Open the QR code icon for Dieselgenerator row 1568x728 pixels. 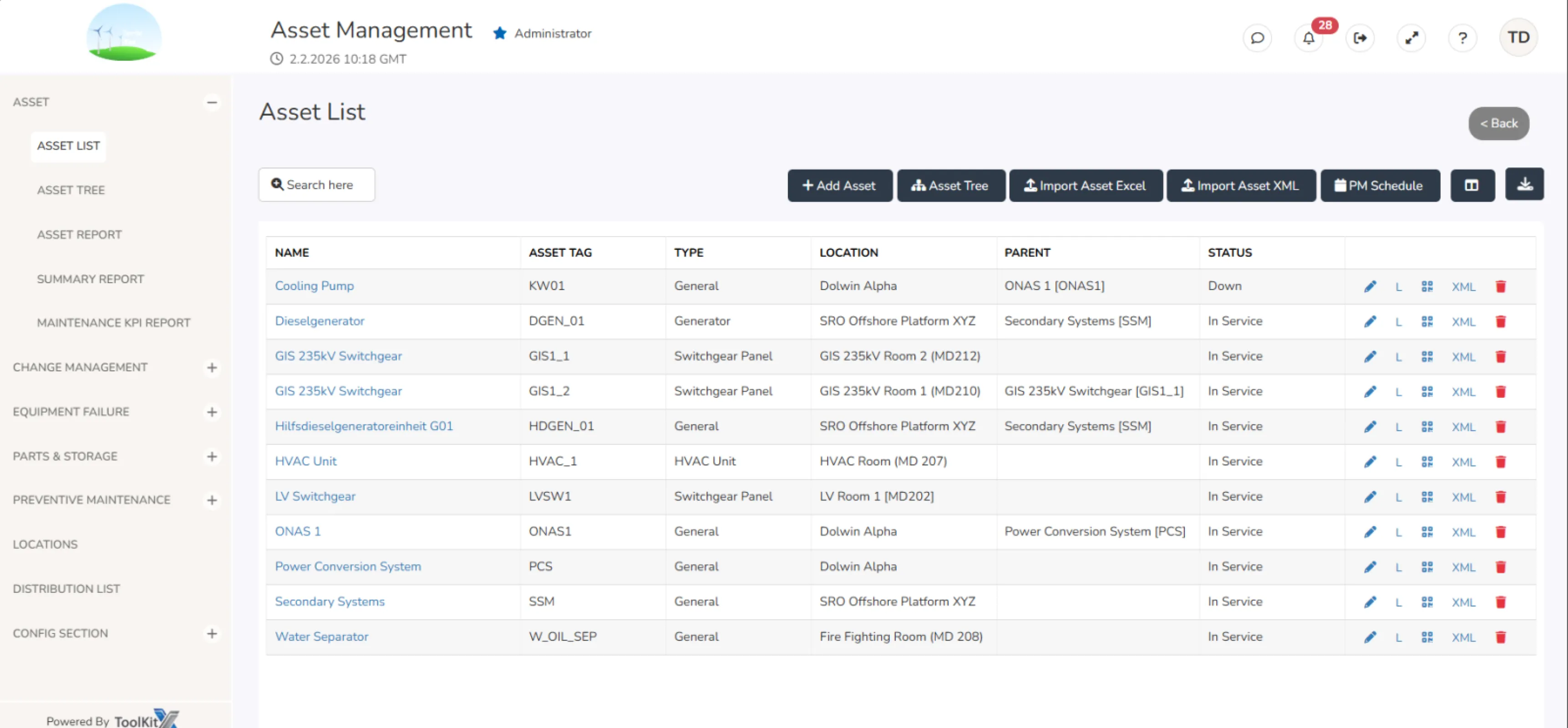click(x=1427, y=321)
